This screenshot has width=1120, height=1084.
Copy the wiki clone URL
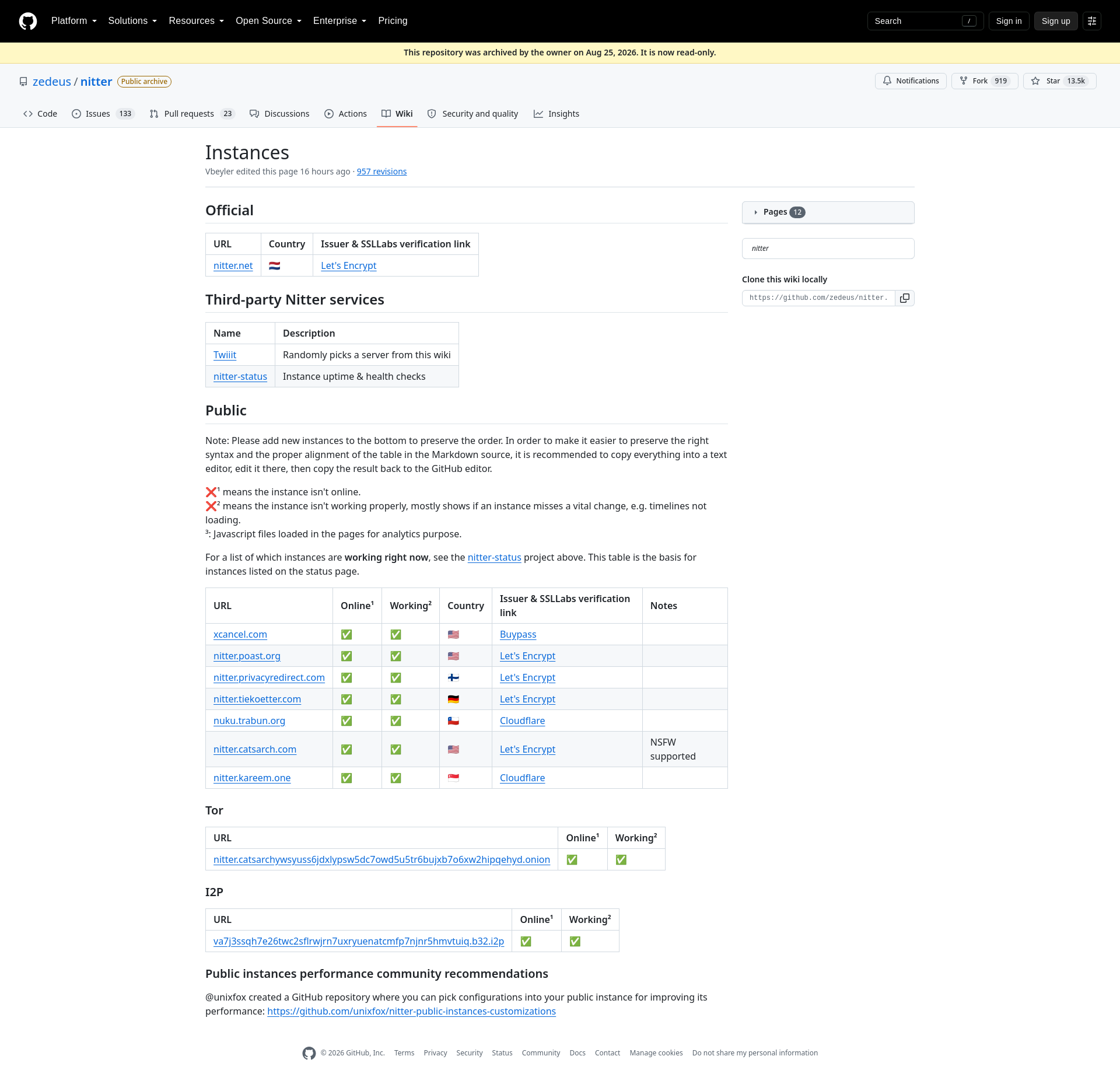point(905,298)
